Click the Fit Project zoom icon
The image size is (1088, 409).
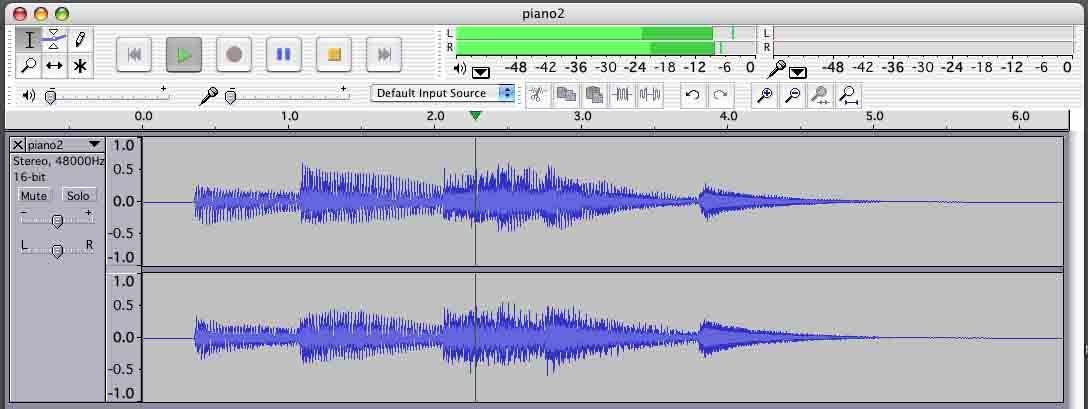(848, 95)
